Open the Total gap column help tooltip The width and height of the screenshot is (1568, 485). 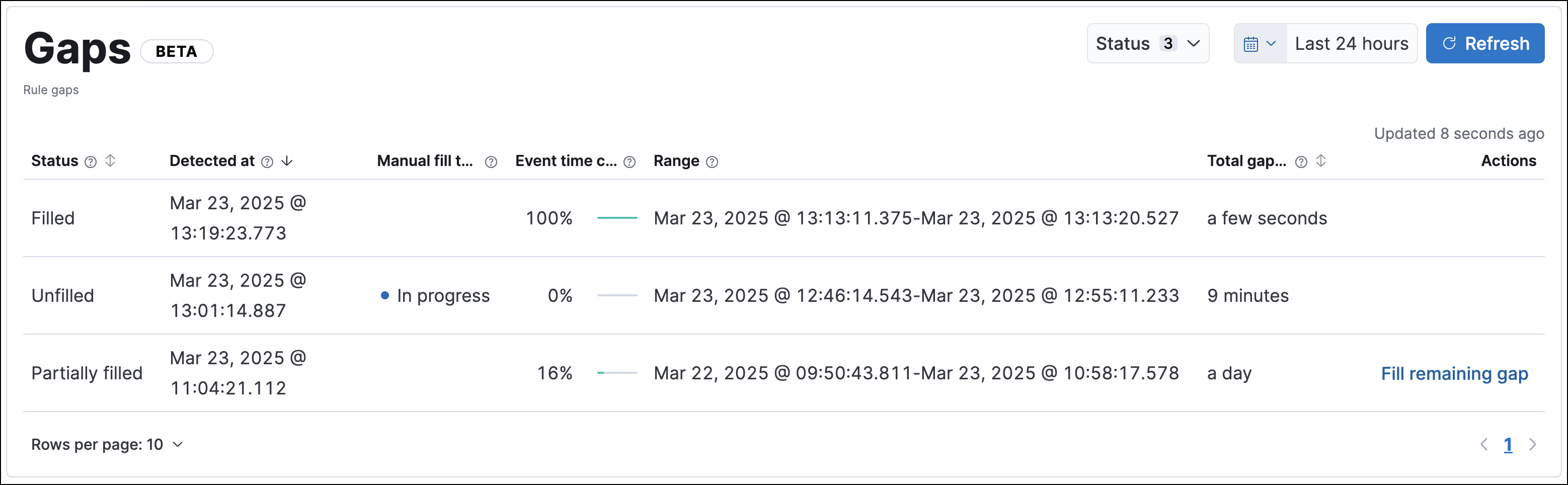[1301, 161]
